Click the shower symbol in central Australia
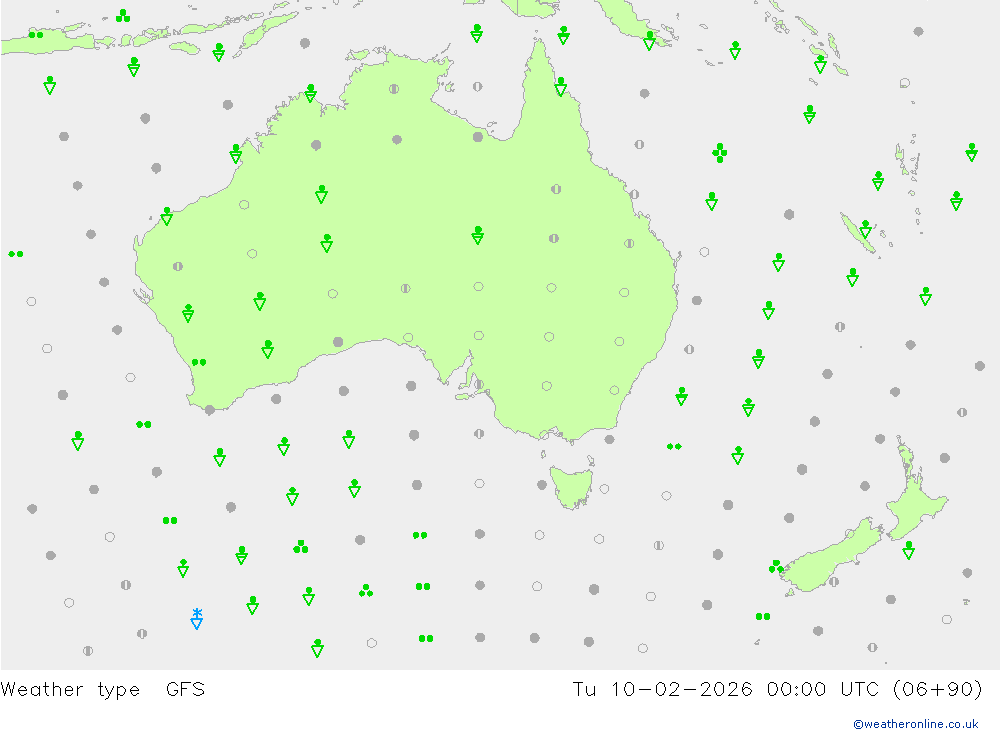The height and width of the screenshot is (733, 1000). [478, 235]
